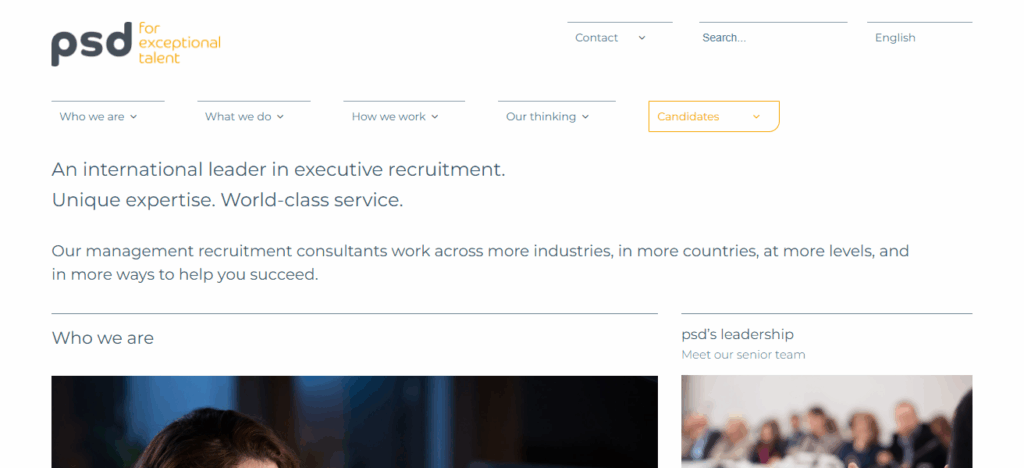Viewport: 1024px width, 468px height.
Task: Click the psd logo
Action: [x=136, y=43]
